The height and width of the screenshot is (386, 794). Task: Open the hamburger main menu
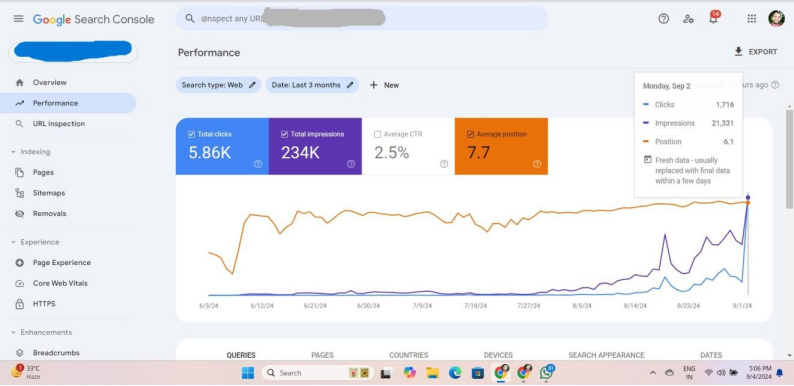18,19
